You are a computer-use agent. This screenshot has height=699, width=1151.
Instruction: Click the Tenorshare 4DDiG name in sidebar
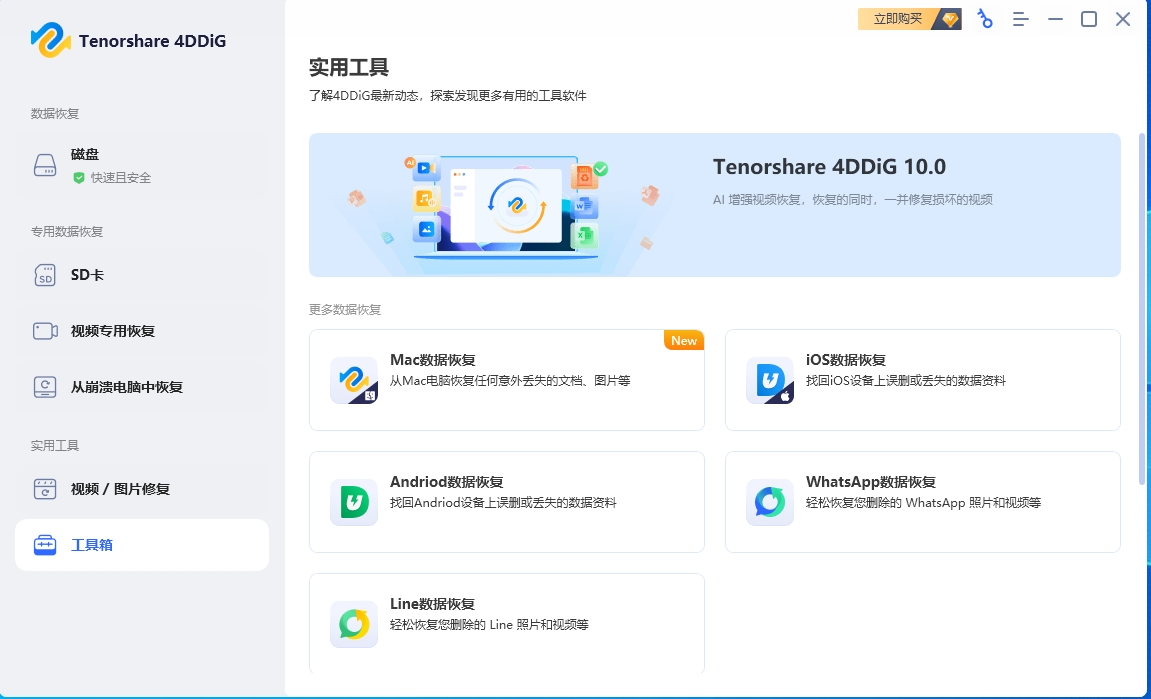(x=153, y=41)
